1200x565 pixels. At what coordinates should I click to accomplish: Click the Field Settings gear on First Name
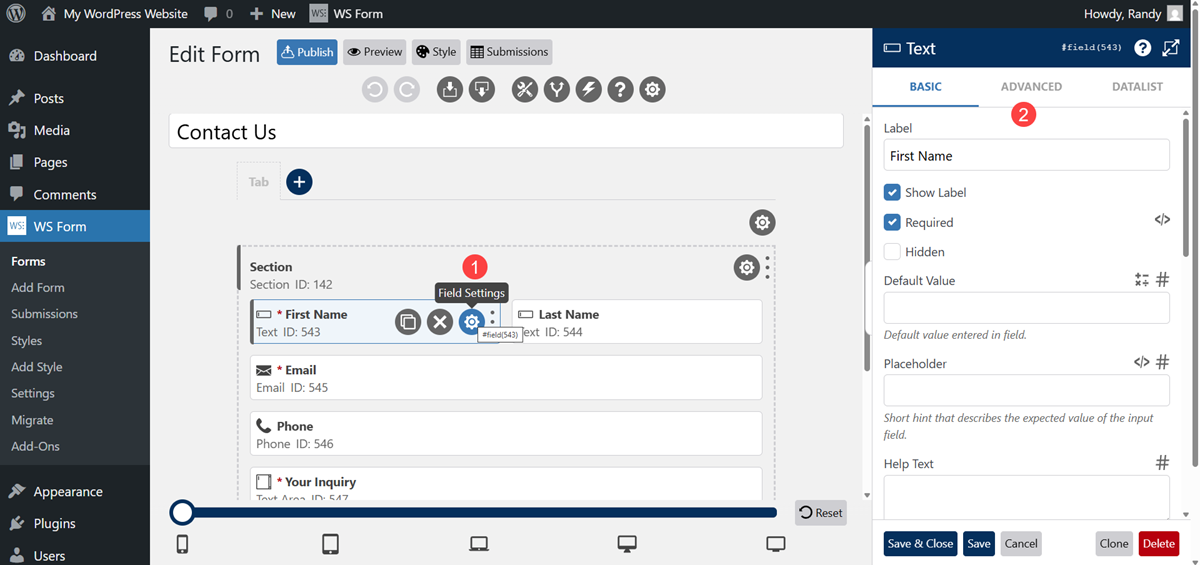pyautogui.click(x=471, y=322)
